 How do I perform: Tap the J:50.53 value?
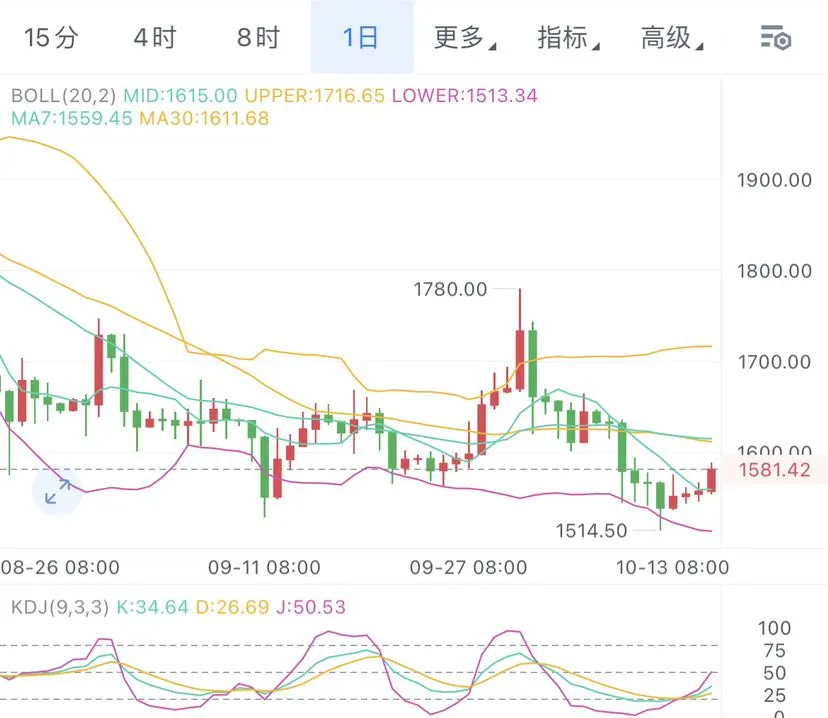click(311, 607)
